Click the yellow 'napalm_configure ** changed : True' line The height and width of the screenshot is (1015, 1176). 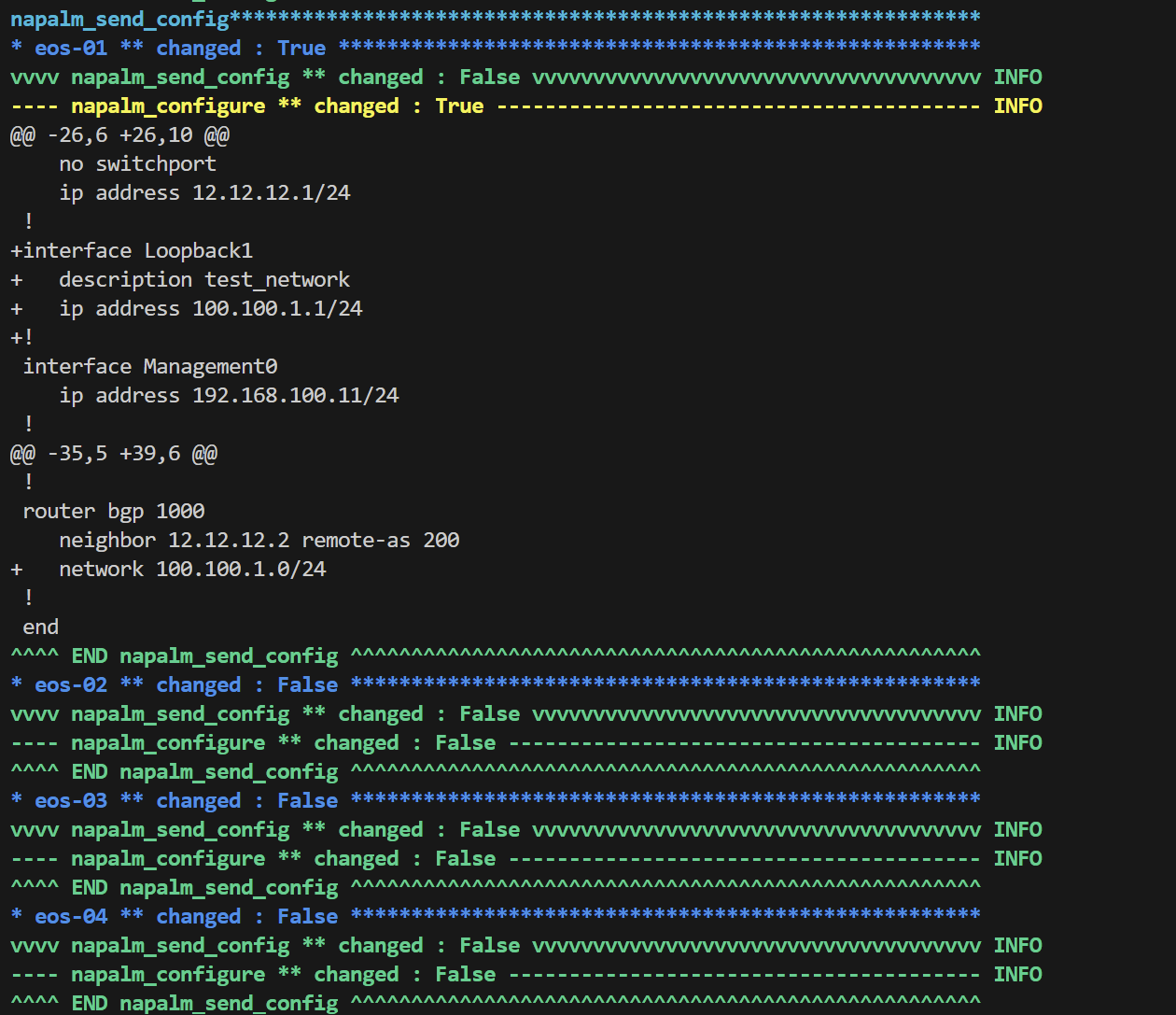click(x=526, y=106)
